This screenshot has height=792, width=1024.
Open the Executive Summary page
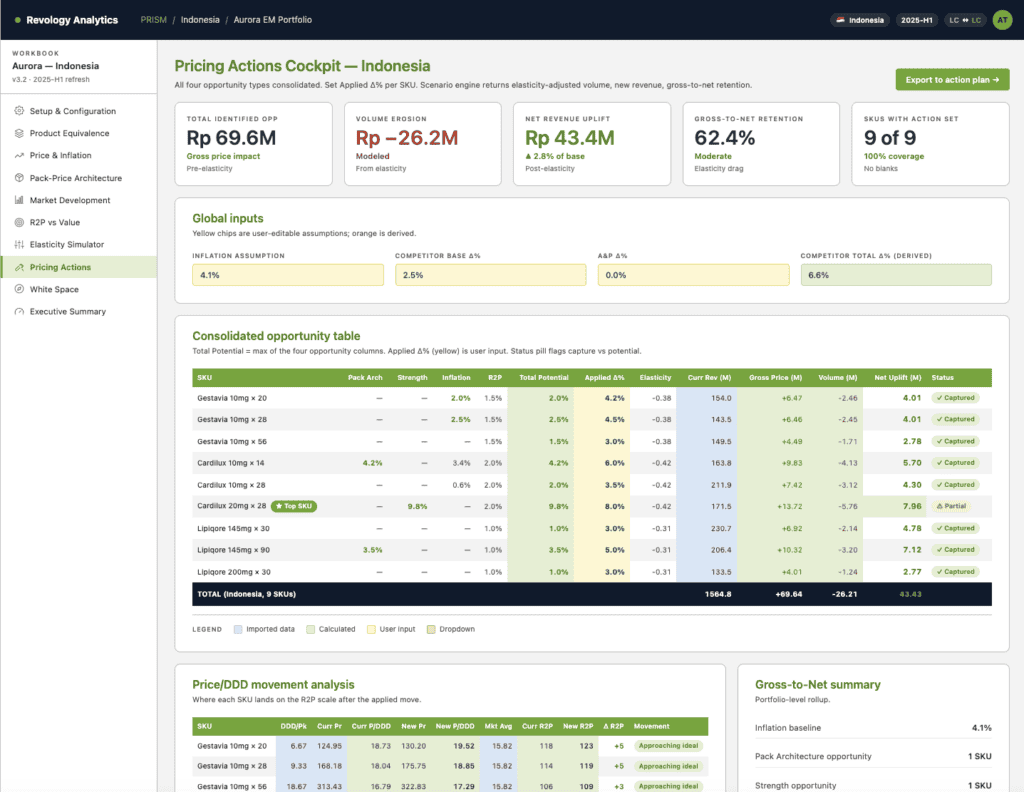pyautogui.click(x=78, y=311)
